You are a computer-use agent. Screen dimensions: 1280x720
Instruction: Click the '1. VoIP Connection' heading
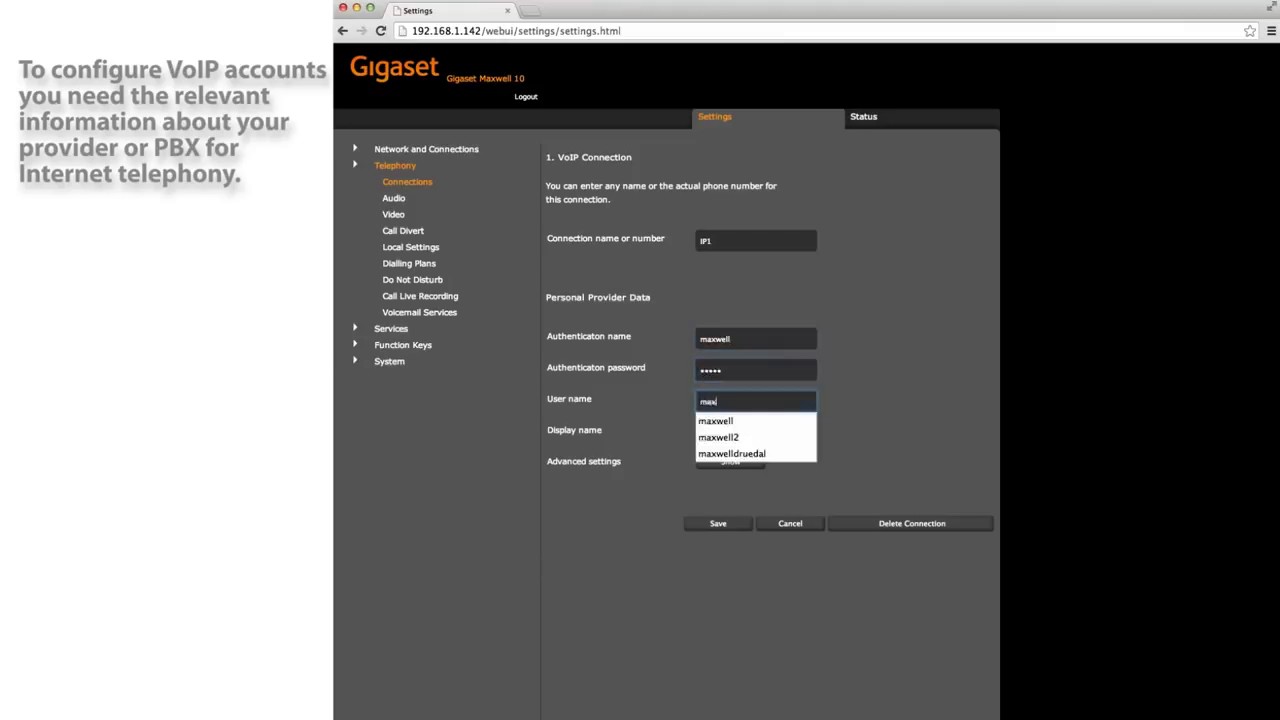589,157
